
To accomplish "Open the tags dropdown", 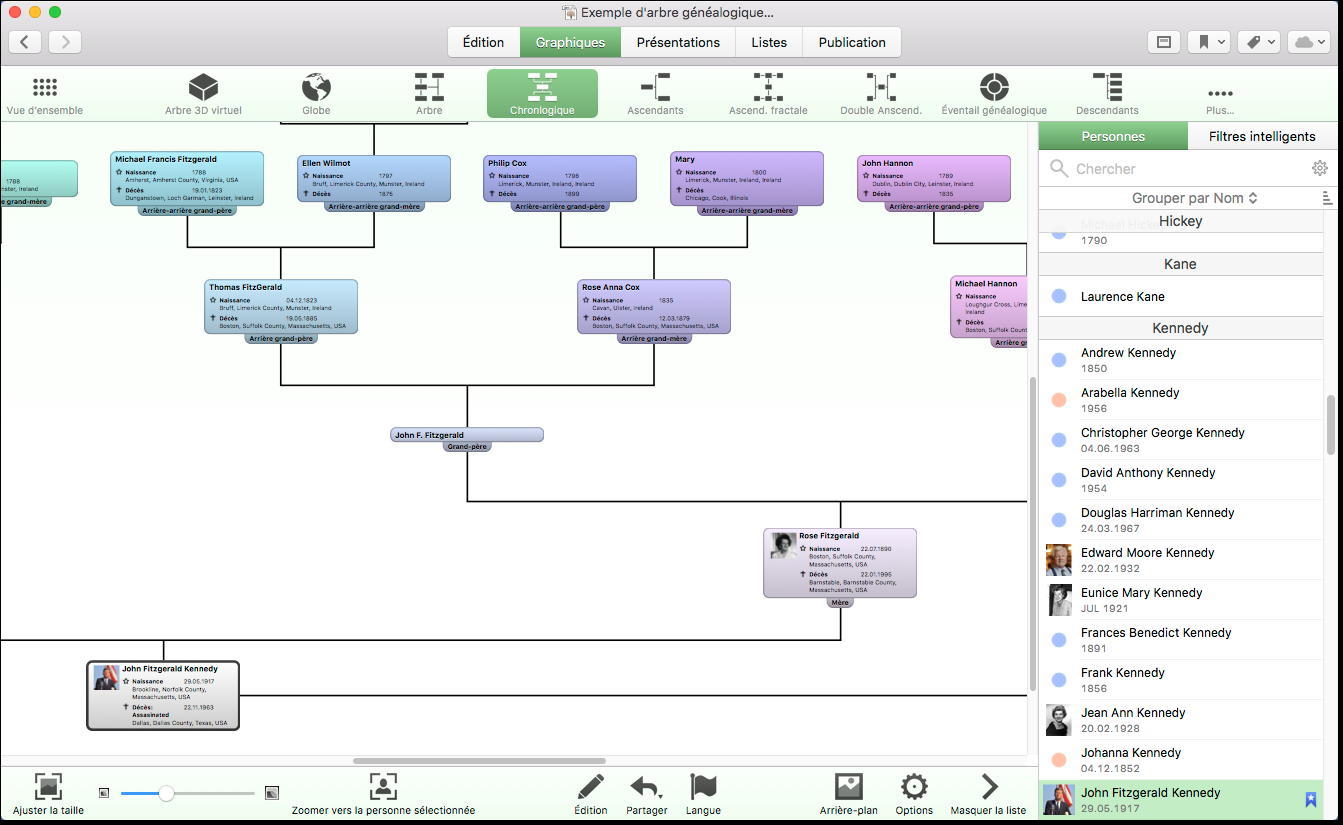I will 1259,42.
